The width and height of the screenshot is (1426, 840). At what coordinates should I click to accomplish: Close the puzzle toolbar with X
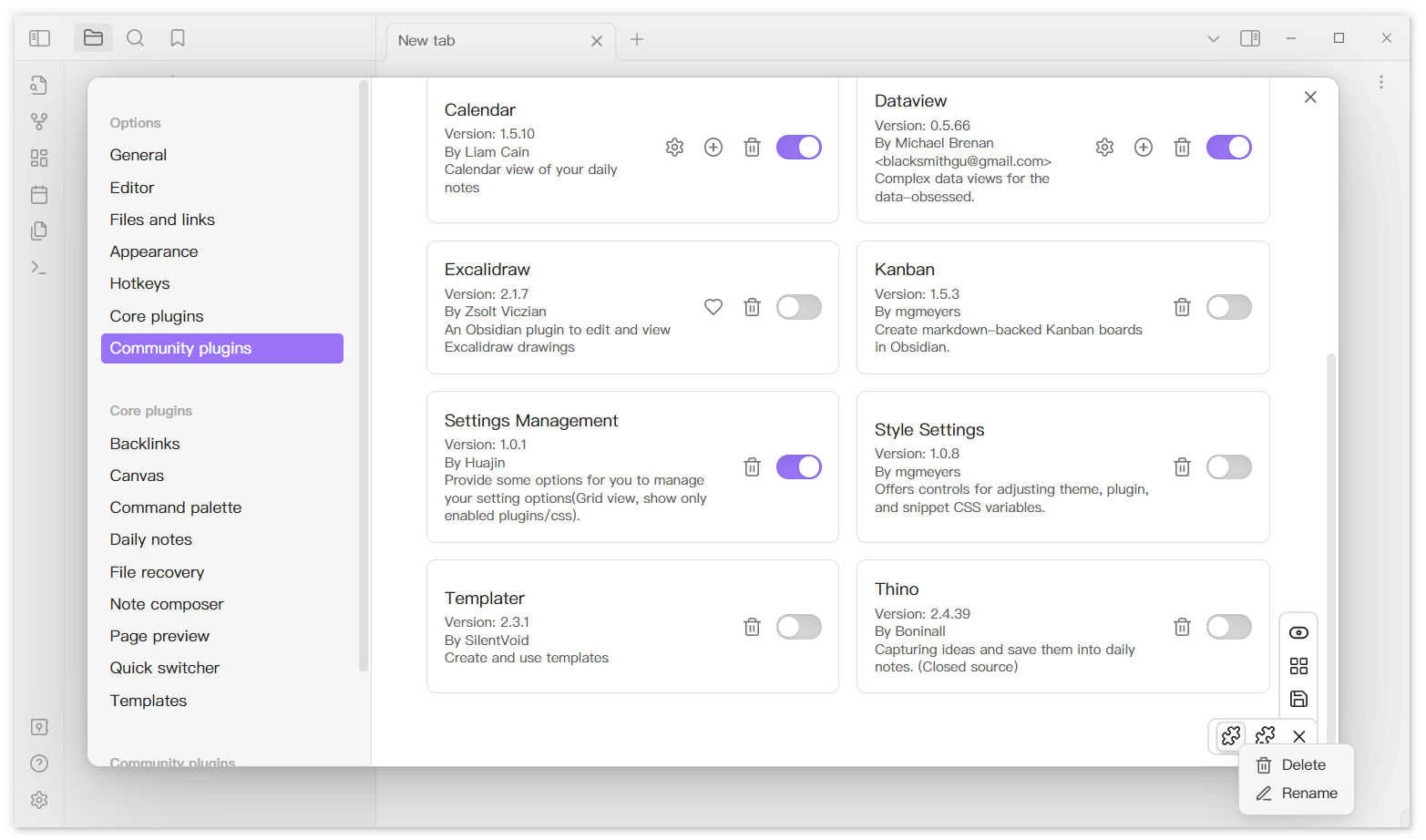pyautogui.click(x=1299, y=736)
